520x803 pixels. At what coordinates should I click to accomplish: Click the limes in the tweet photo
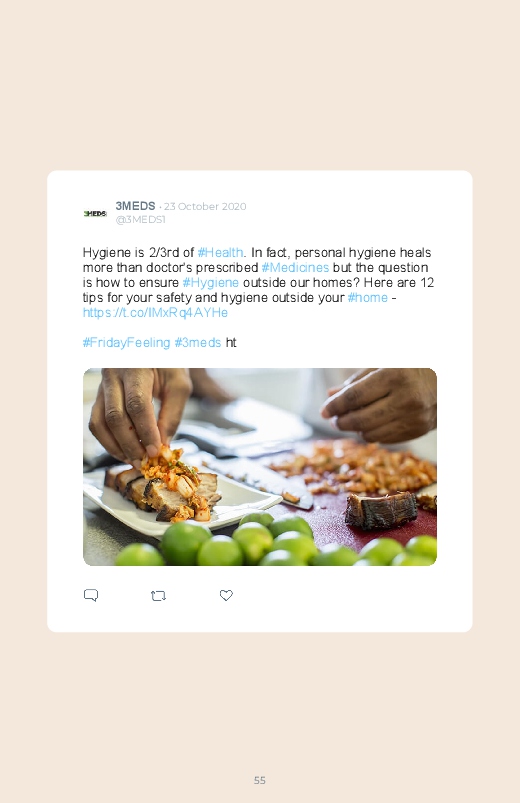(x=277, y=543)
